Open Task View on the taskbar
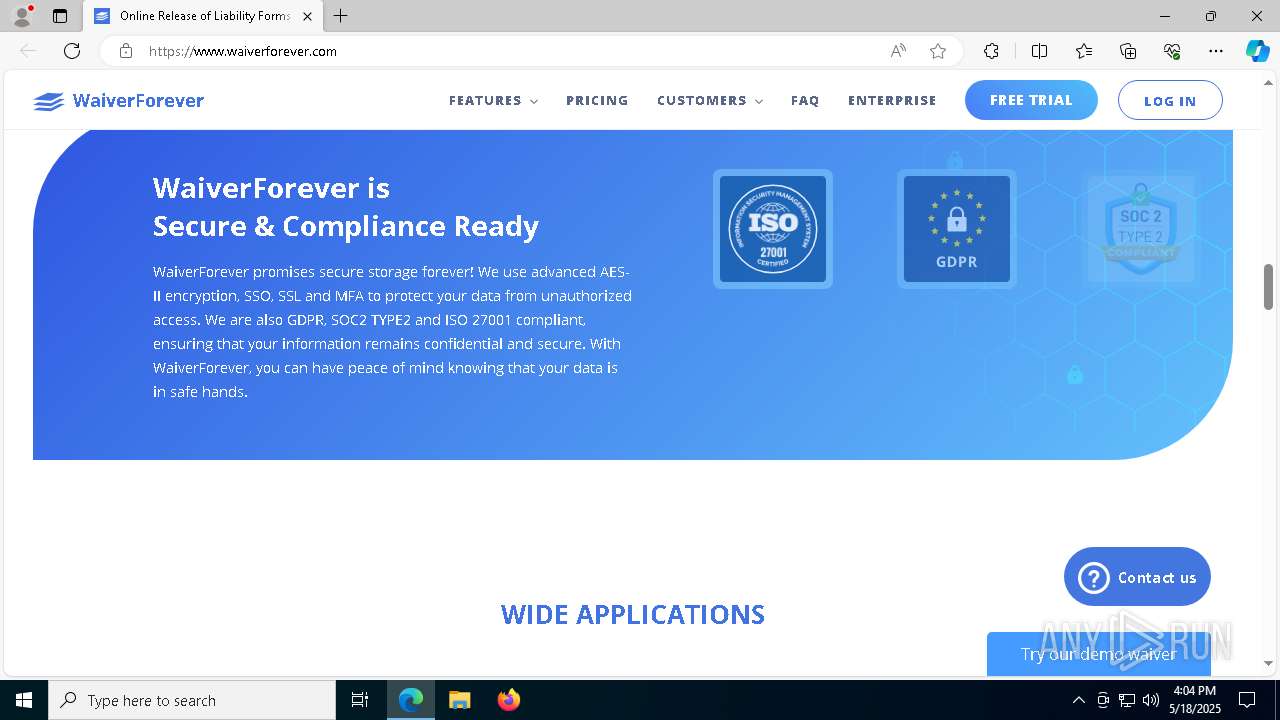Viewport: 1280px width, 720px height. click(x=360, y=700)
